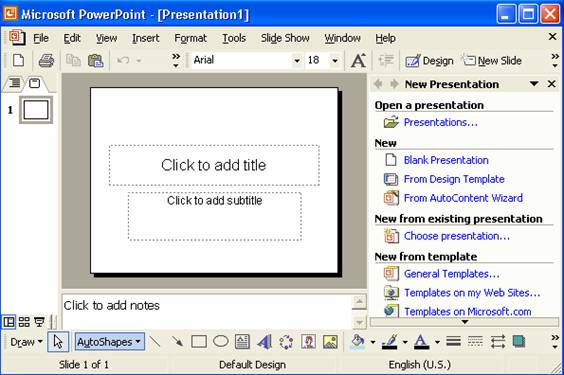Open Line Style options icon
This screenshot has width=564, height=375.
(x=454, y=341)
